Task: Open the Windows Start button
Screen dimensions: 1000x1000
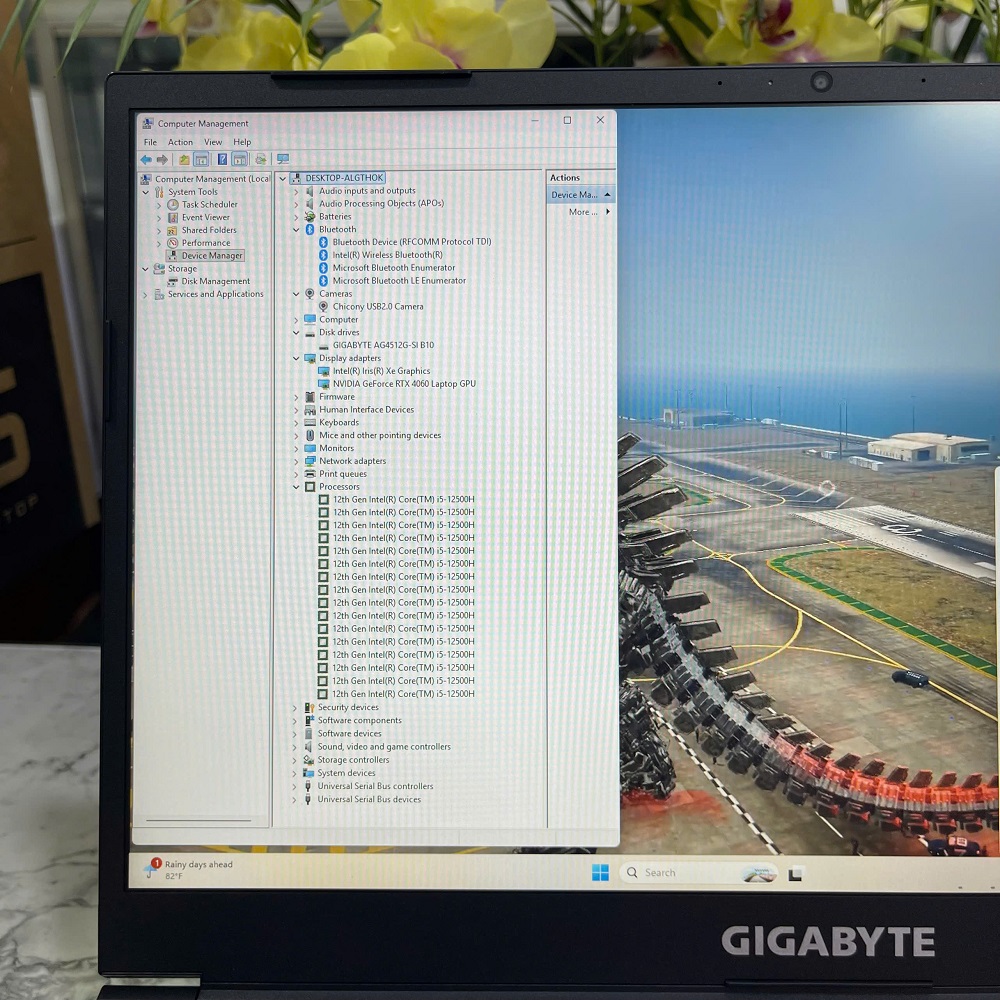Action: (x=600, y=873)
